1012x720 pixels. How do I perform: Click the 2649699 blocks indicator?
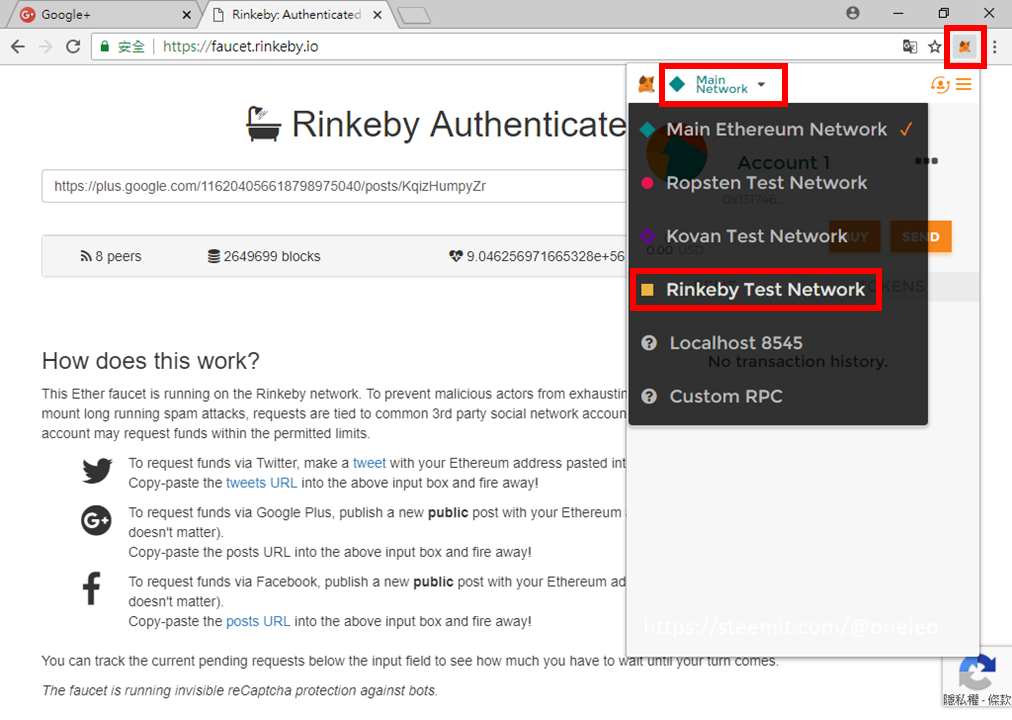point(263,256)
